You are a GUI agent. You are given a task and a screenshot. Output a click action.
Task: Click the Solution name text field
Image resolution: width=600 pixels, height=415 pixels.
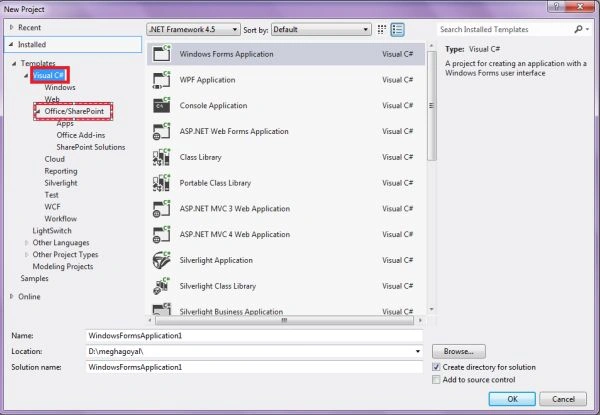(254, 367)
